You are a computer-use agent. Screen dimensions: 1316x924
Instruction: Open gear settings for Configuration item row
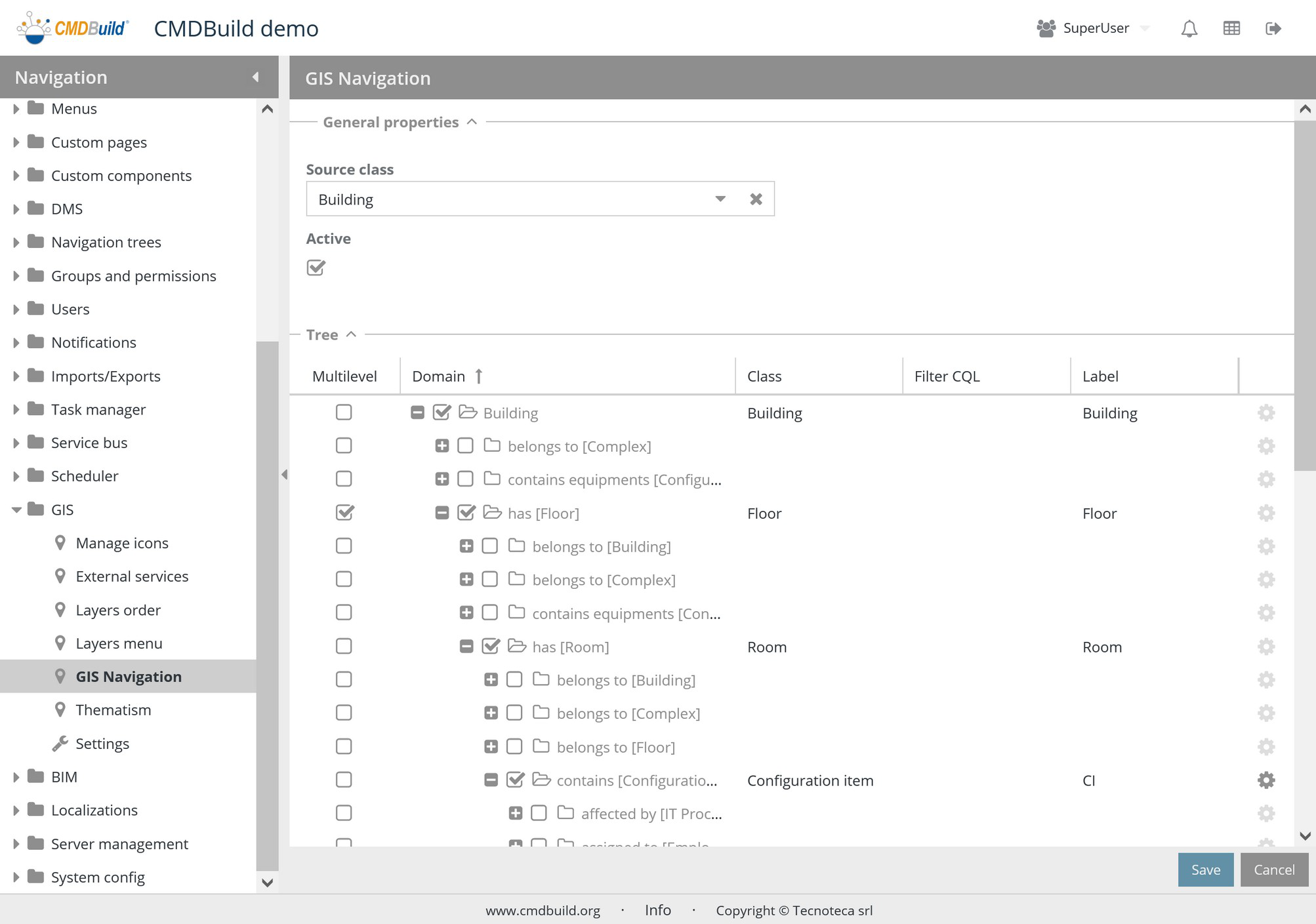pos(1265,780)
